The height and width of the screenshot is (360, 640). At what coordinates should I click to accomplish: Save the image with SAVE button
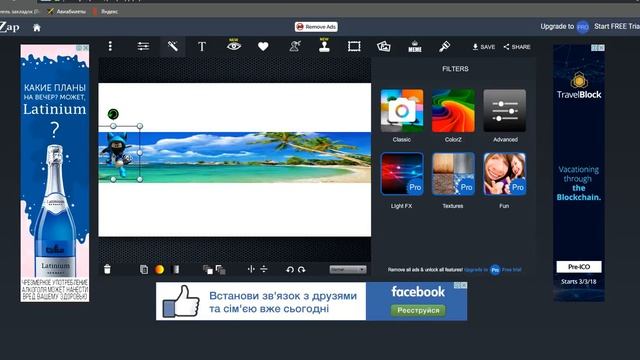484,47
